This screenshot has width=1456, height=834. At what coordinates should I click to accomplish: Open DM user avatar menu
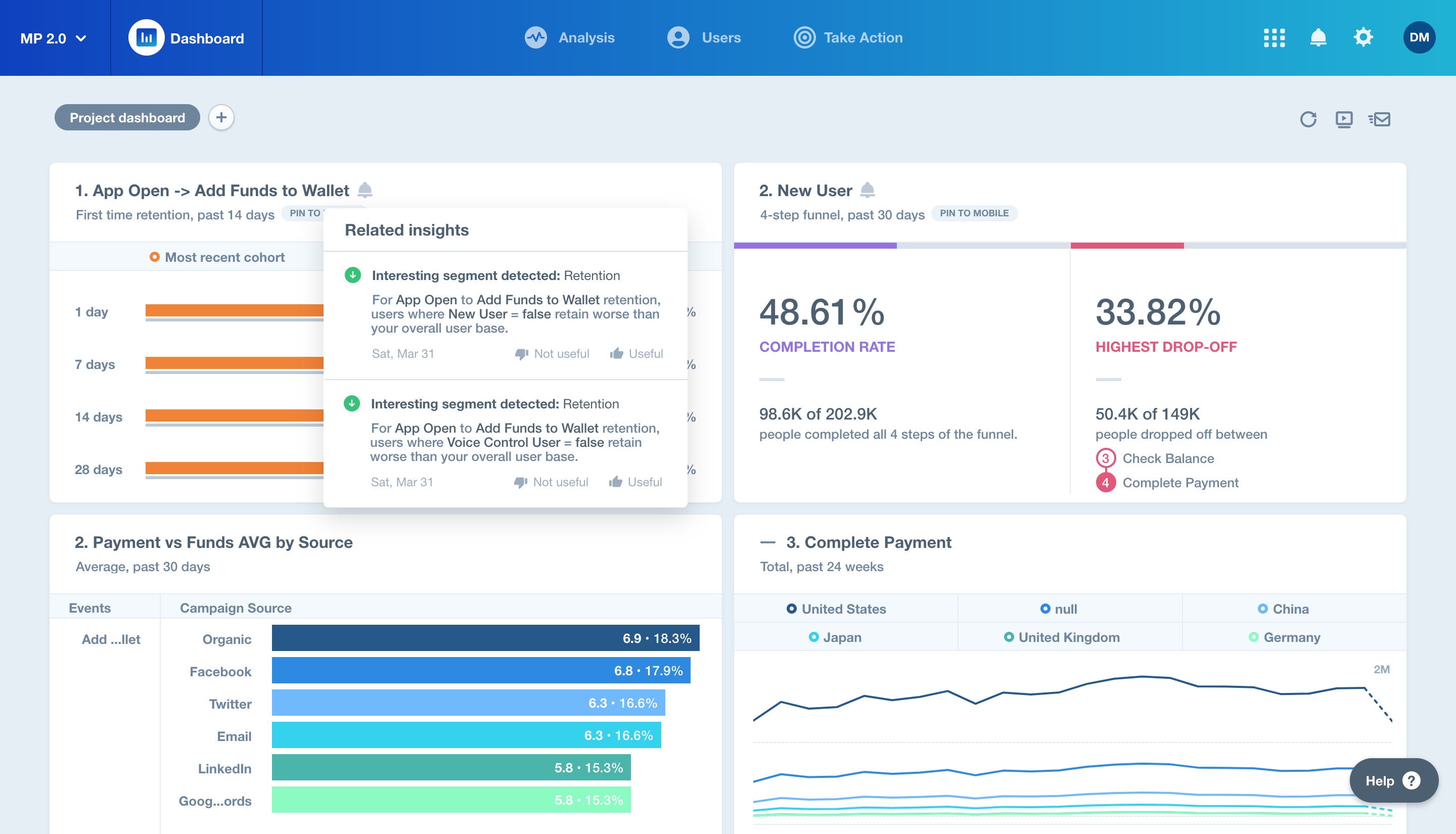(x=1419, y=38)
